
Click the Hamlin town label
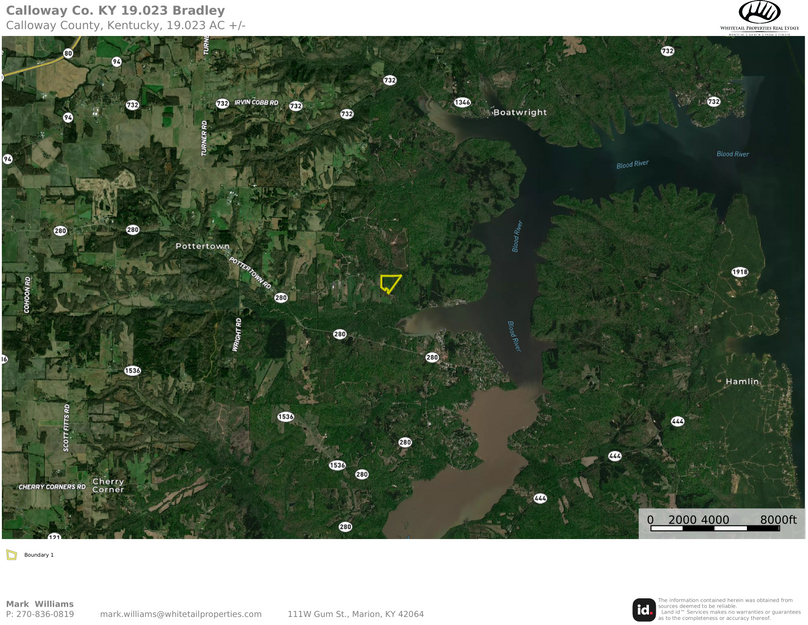pyautogui.click(x=742, y=381)
